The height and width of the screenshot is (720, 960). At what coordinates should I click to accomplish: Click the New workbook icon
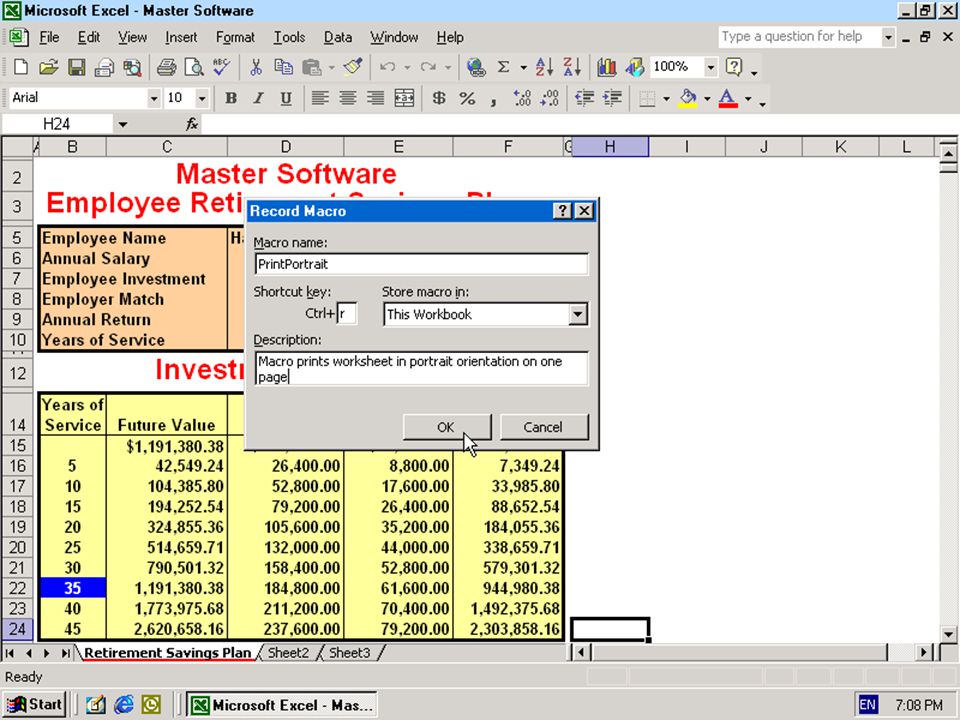pyautogui.click(x=20, y=67)
